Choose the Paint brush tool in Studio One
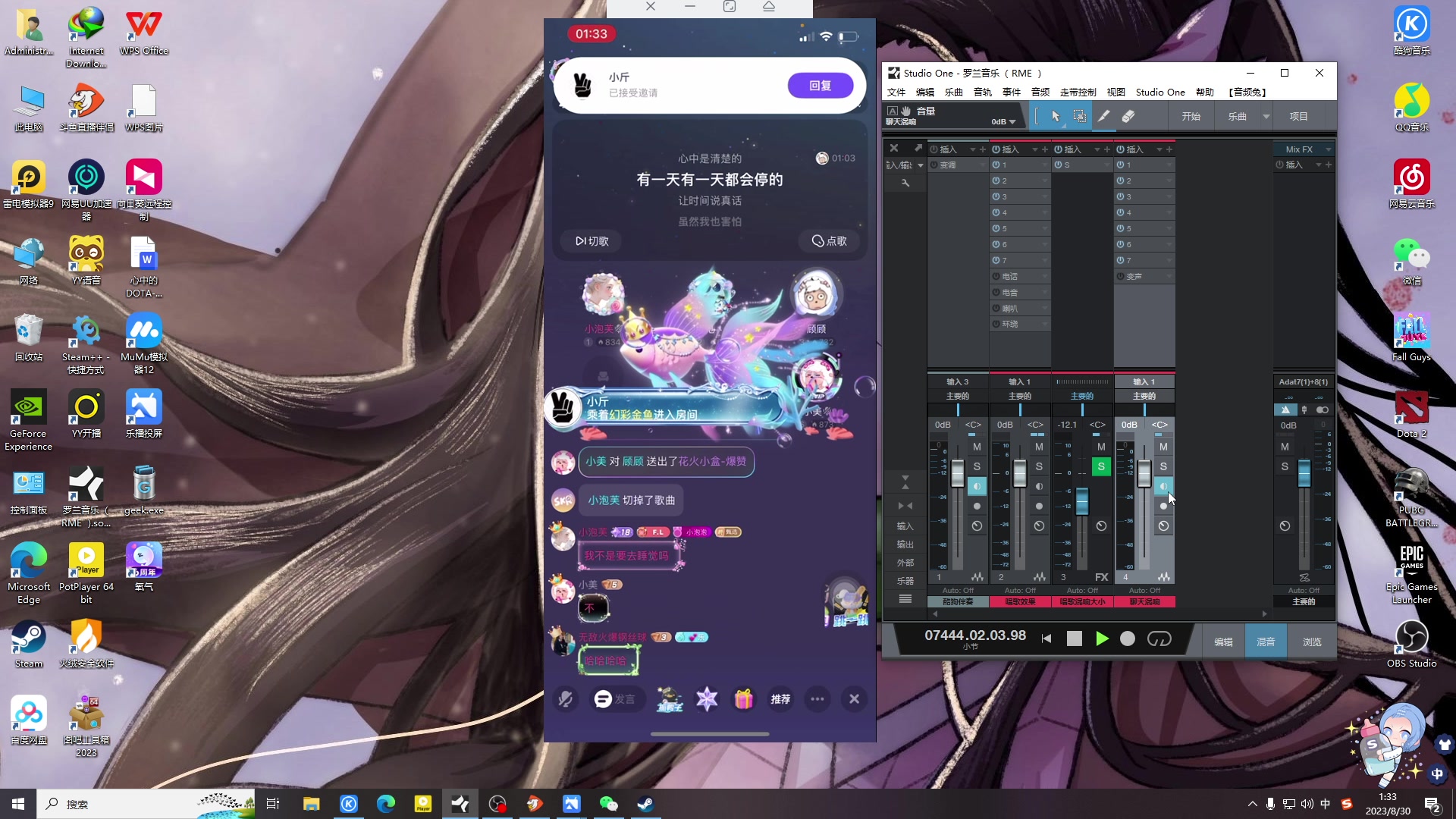Image resolution: width=1456 pixels, height=819 pixels. (1104, 116)
